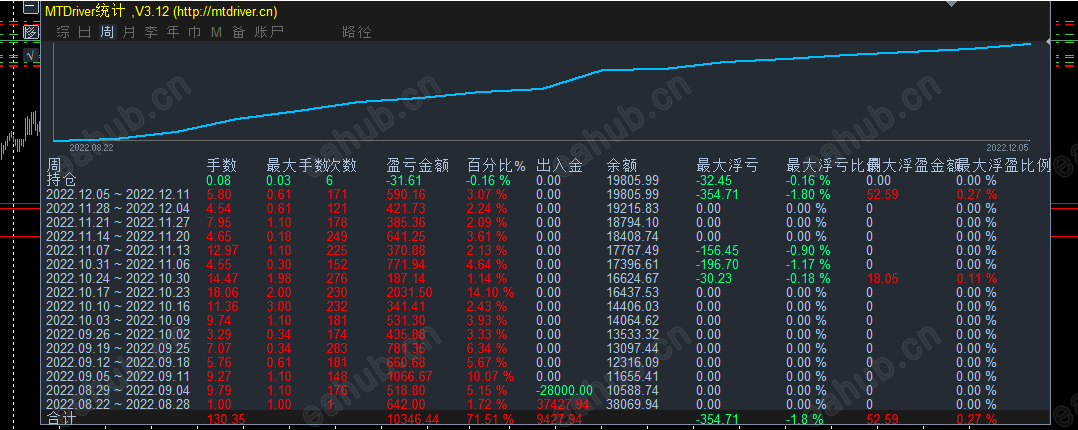This screenshot has height=430, width=1078.
Task: Switch to the 日 daily tab
Action: [x=85, y=32]
